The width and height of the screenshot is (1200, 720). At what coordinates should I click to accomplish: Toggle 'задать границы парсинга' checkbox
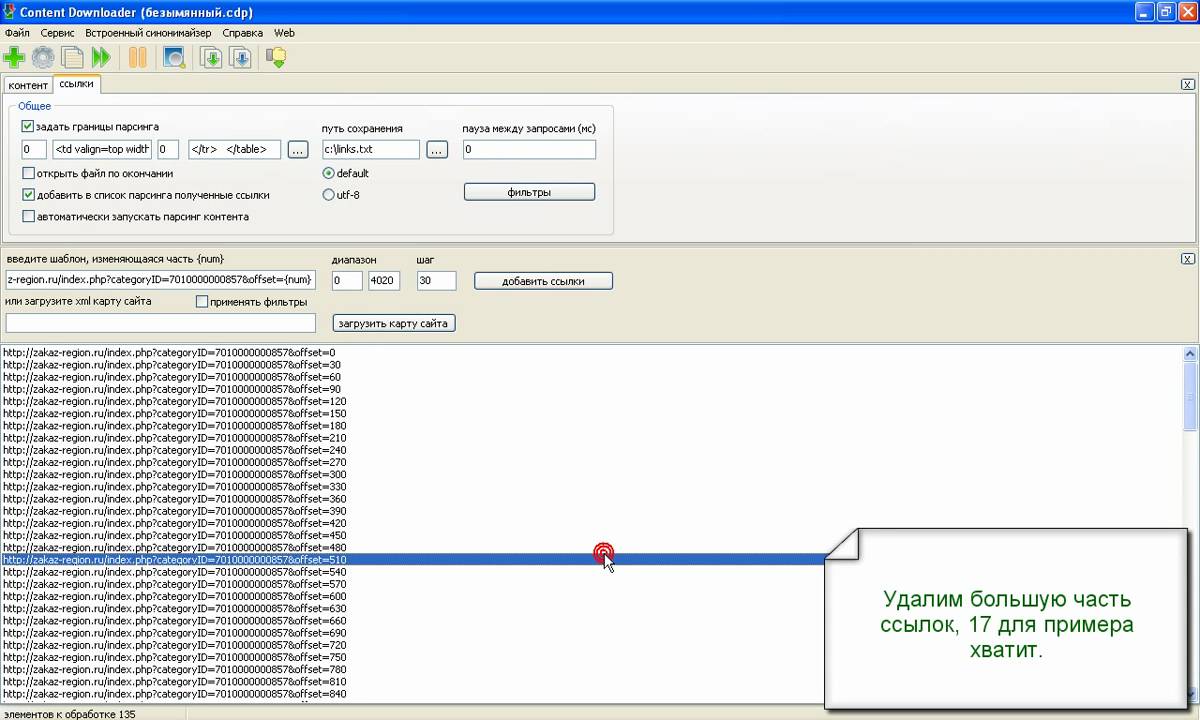[28, 127]
